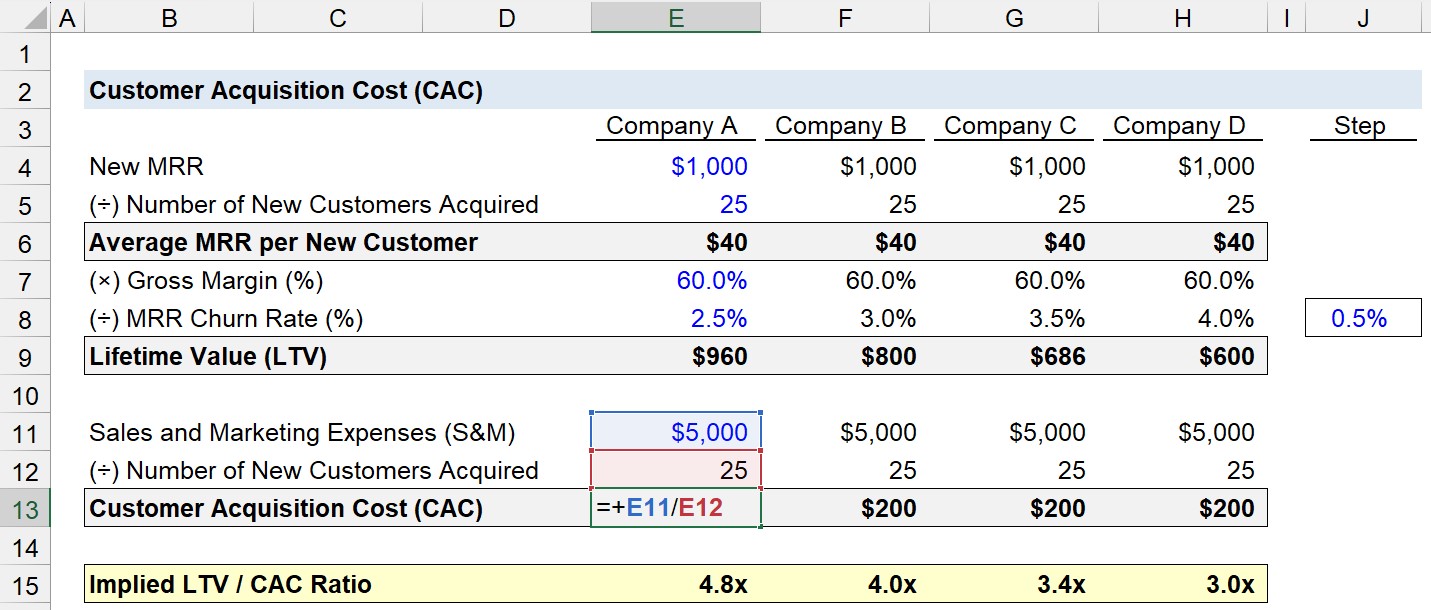Select the Customer Acquisition Cost (CAC) title cell
The image size is (1431, 610).
[x=286, y=91]
